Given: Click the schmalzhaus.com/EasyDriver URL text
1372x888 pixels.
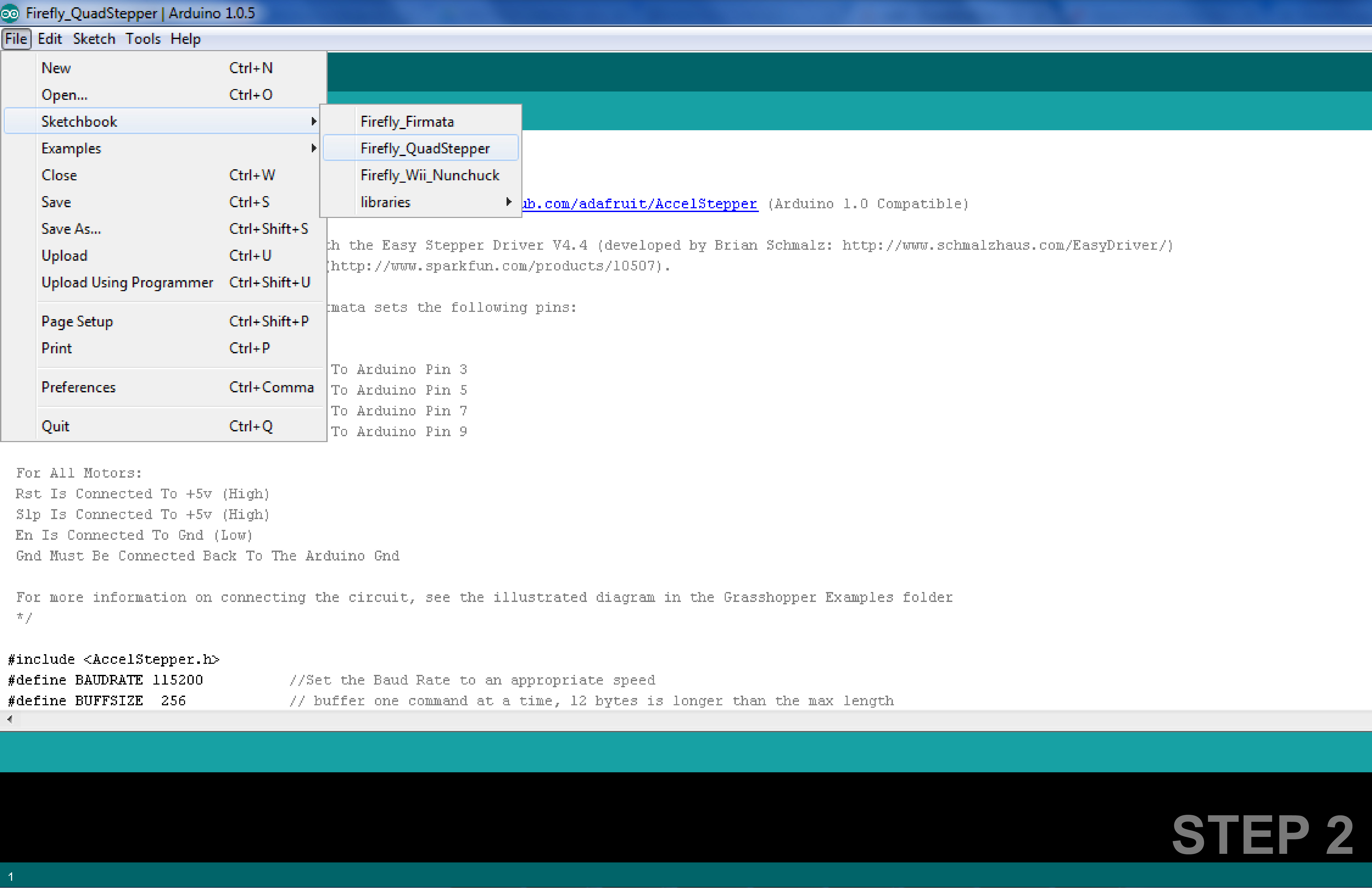Looking at the screenshot, I should coord(1004,245).
